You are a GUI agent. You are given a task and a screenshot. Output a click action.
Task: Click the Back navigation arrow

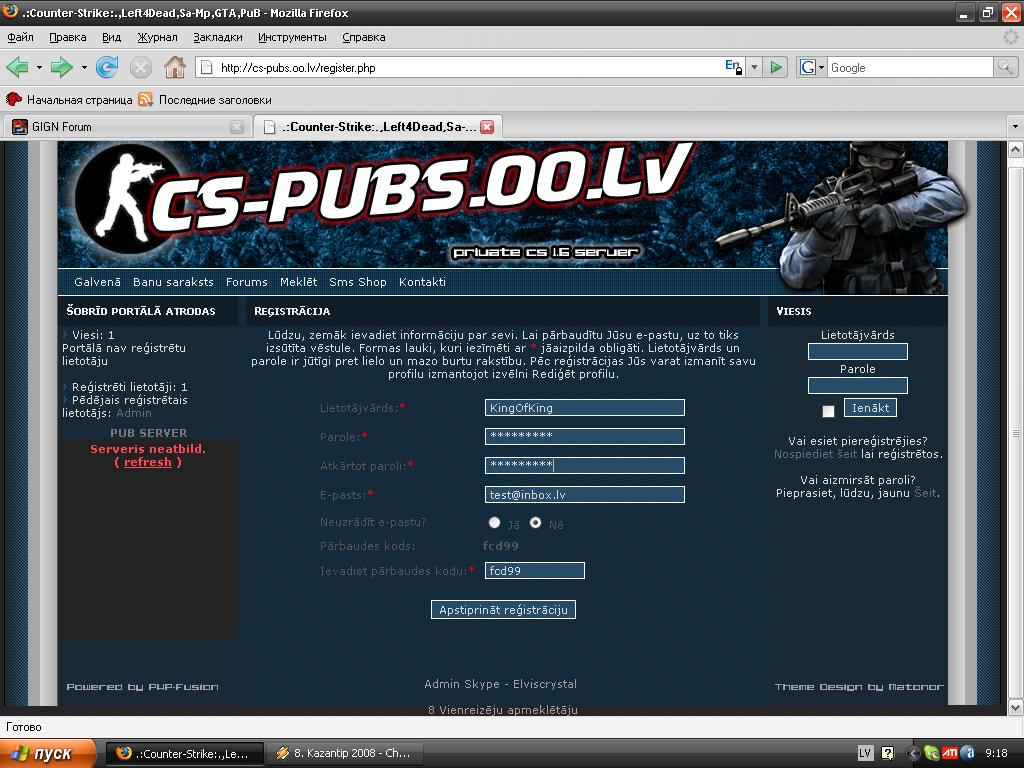(x=17, y=67)
